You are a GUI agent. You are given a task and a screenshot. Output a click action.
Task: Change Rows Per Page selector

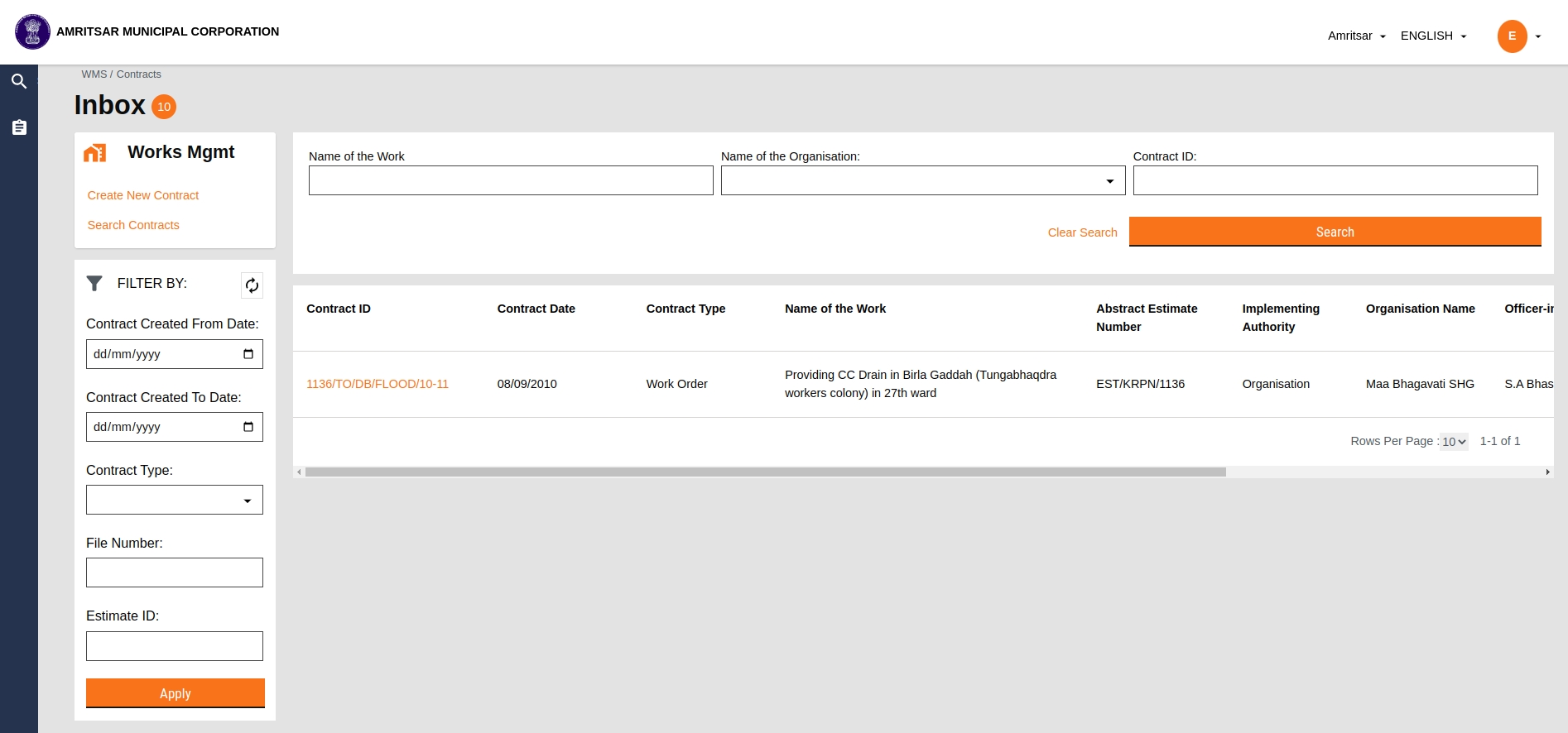(x=1453, y=442)
